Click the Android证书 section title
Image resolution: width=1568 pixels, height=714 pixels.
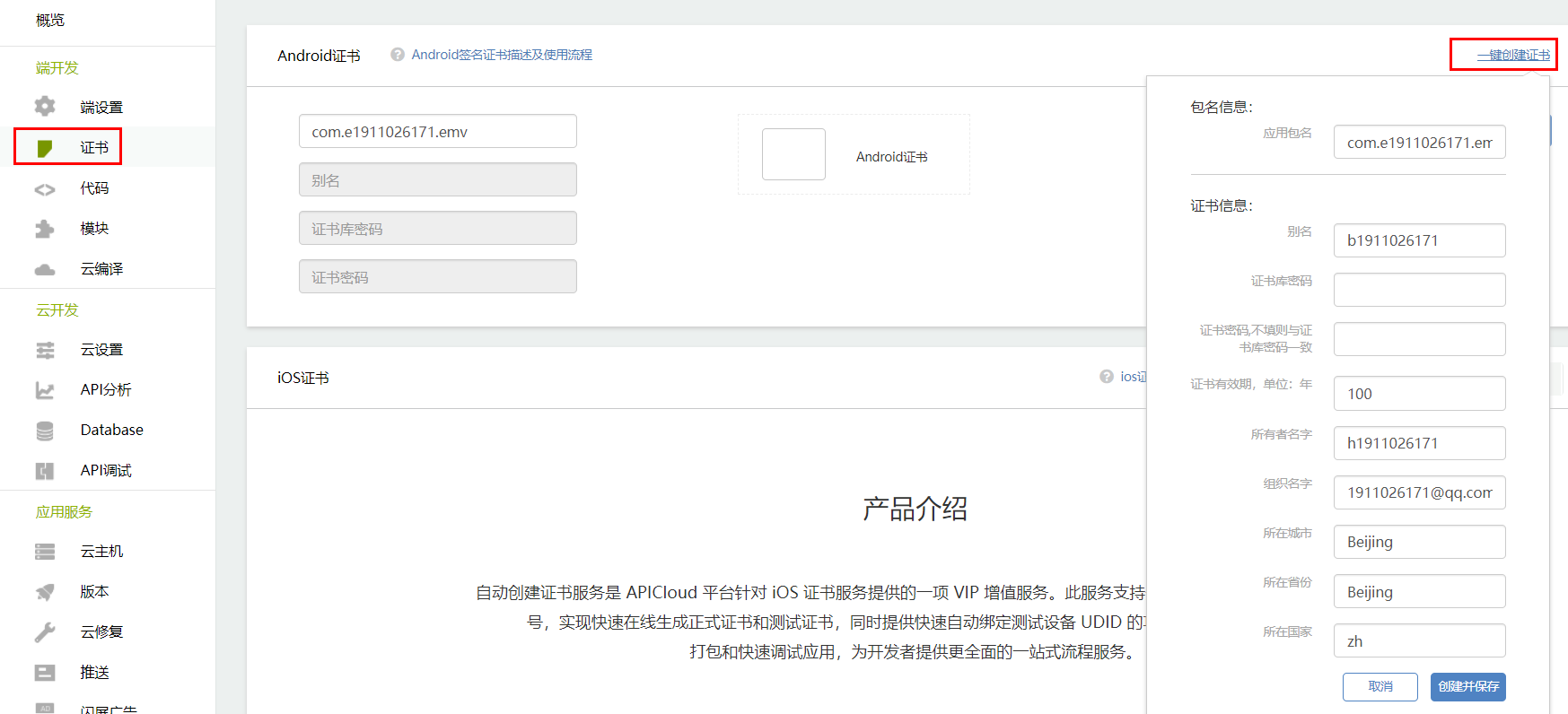[319, 56]
